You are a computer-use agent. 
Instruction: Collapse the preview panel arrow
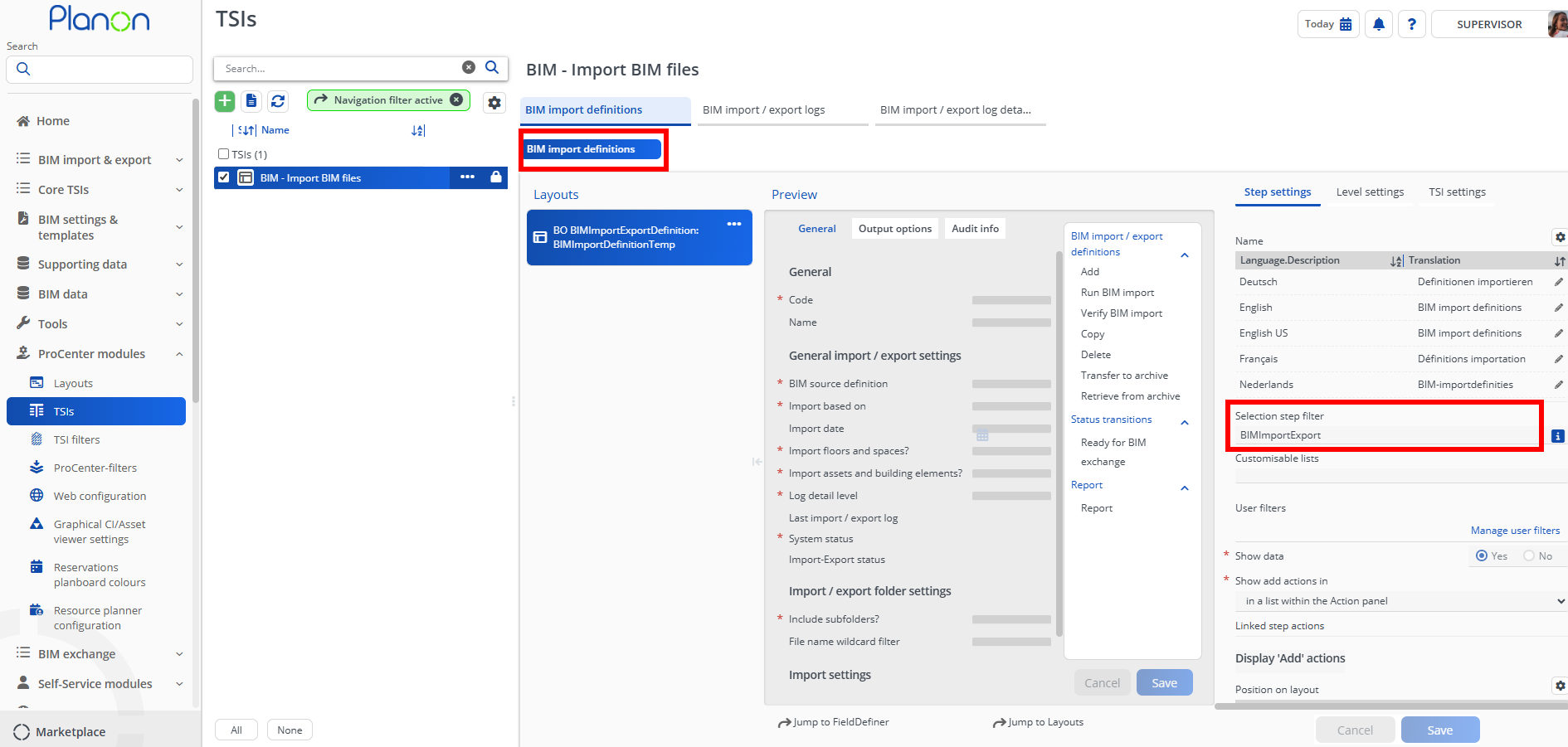click(x=757, y=462)
